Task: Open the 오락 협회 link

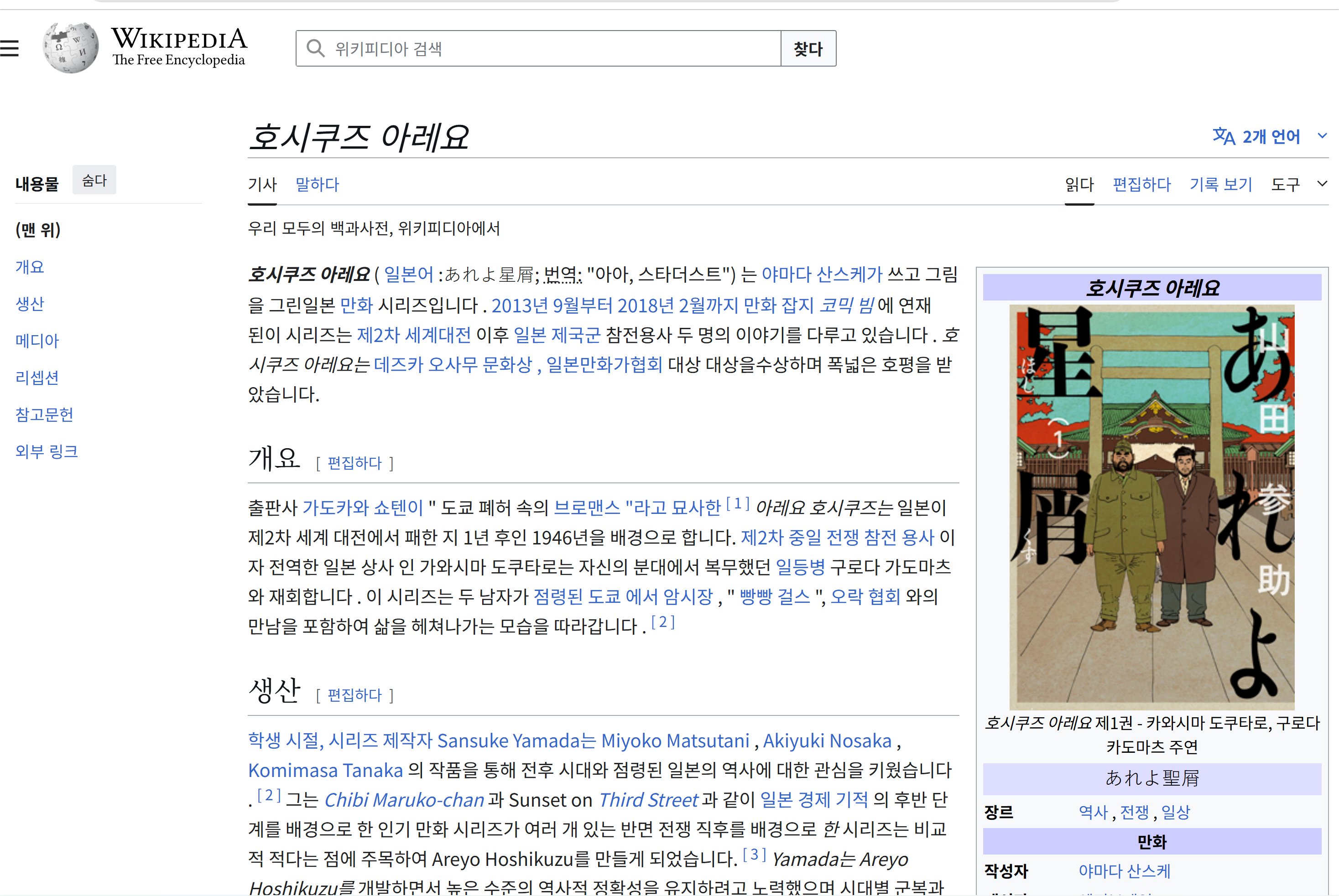Action: pos(865,596)
